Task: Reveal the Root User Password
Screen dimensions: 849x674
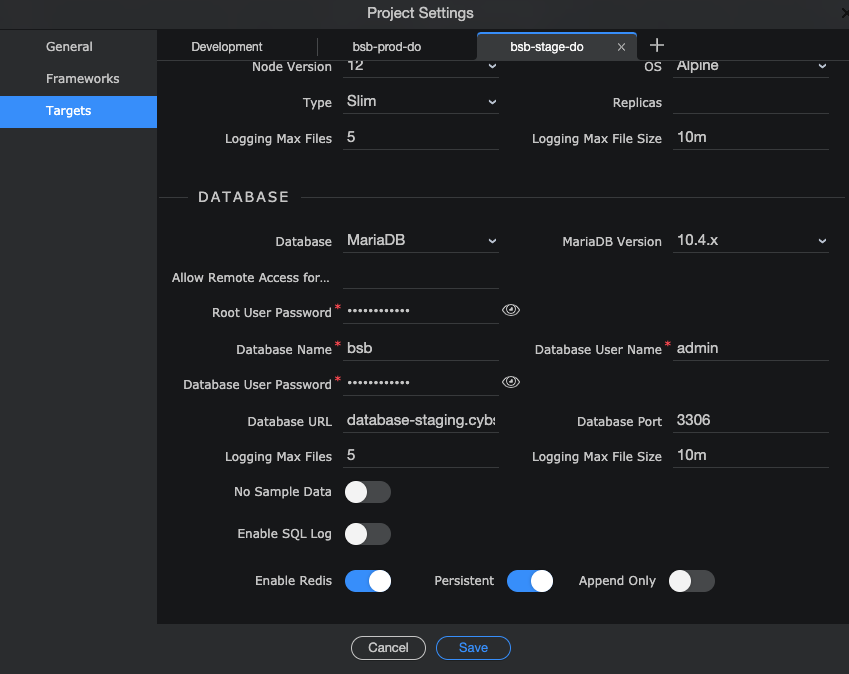Action: (511, 310)
